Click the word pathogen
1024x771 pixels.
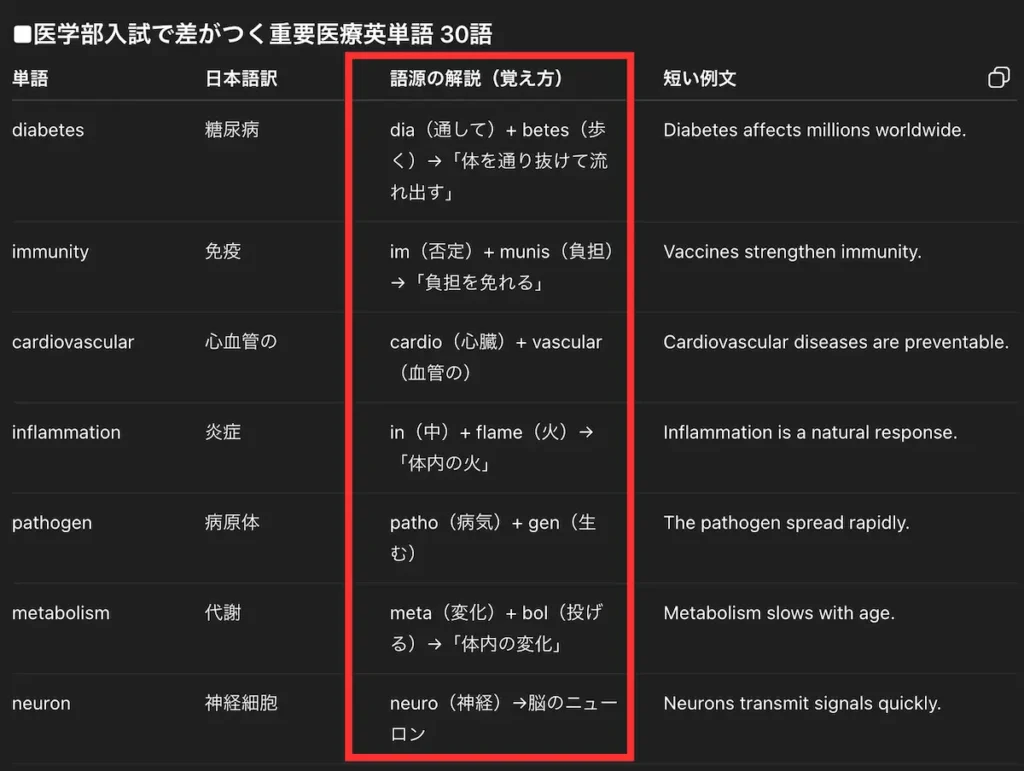[52, 522]
